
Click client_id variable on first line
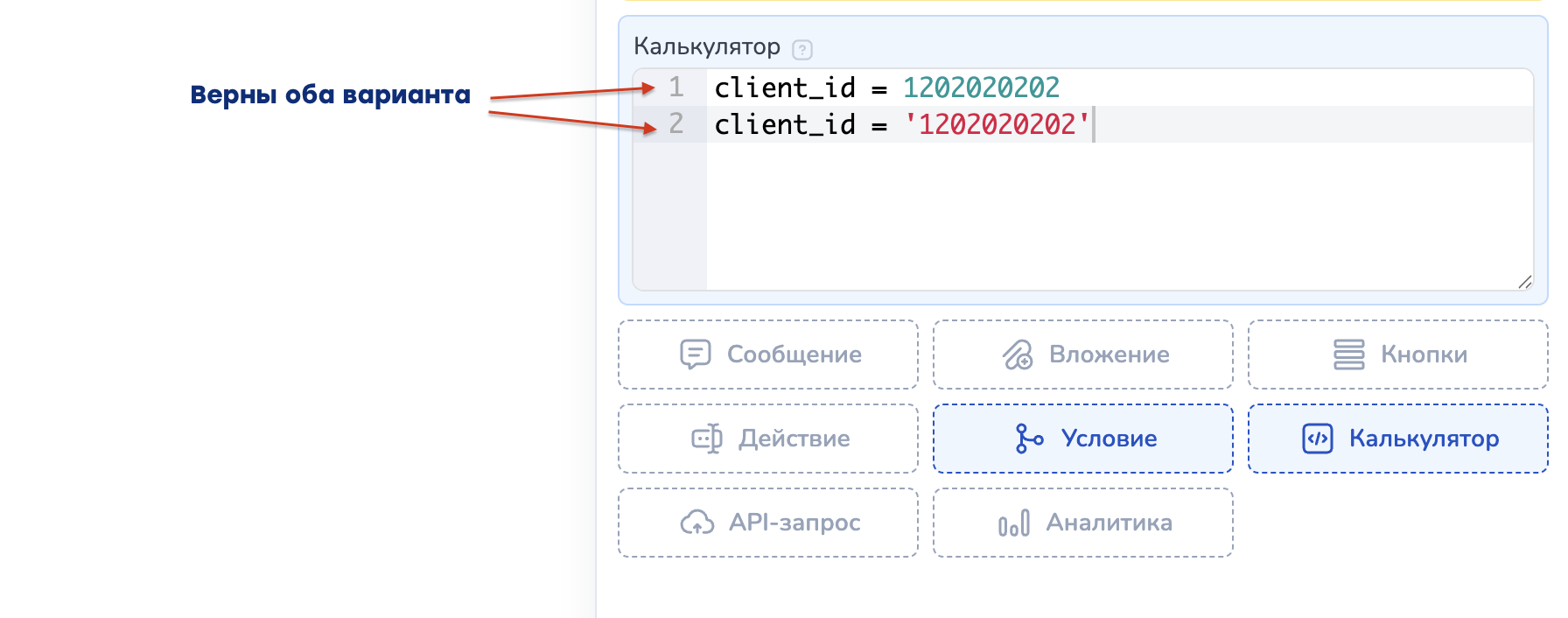(x=785, y=88)
